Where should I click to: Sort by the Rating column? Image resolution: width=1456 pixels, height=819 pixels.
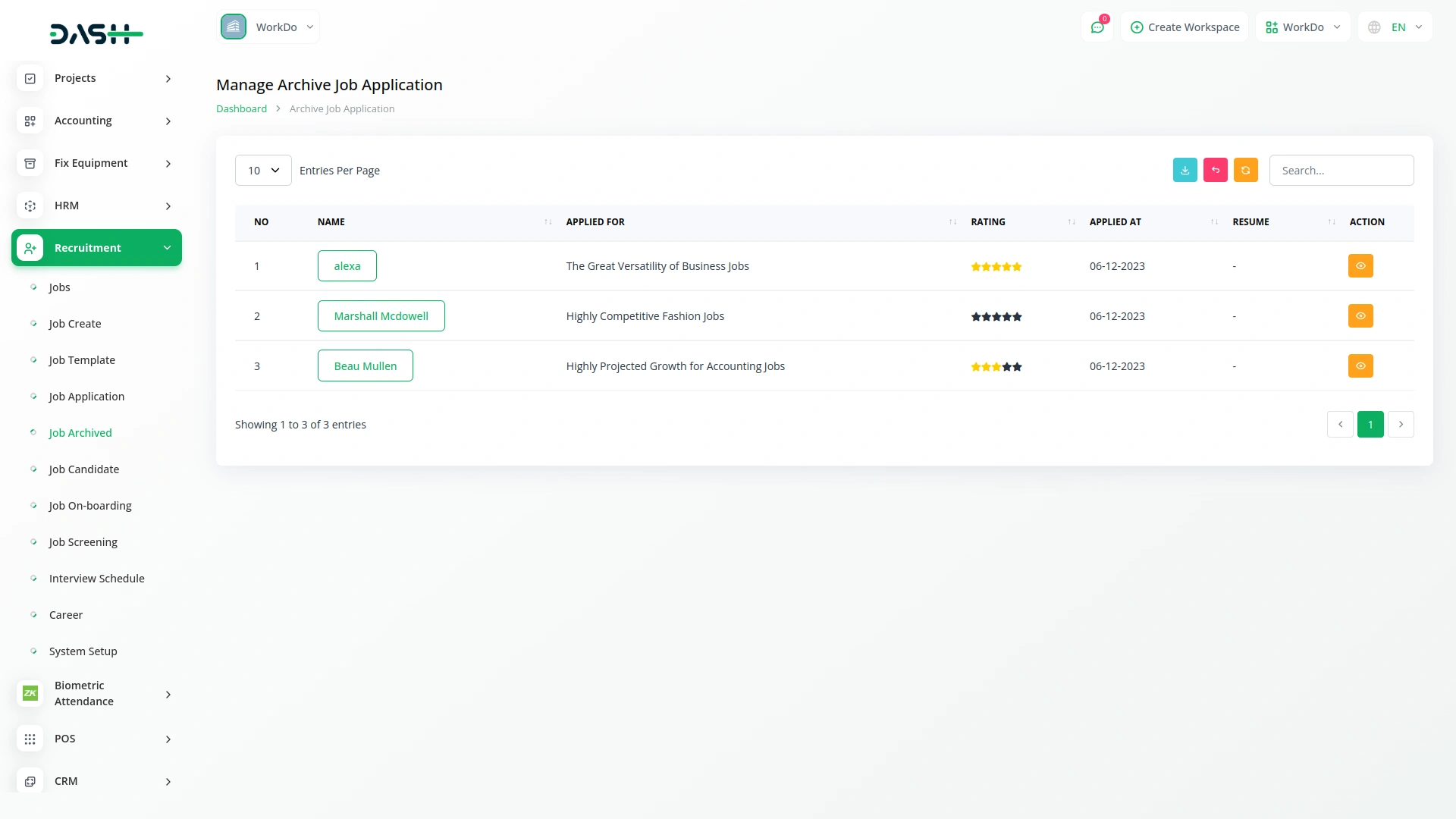coord(1072,222)
